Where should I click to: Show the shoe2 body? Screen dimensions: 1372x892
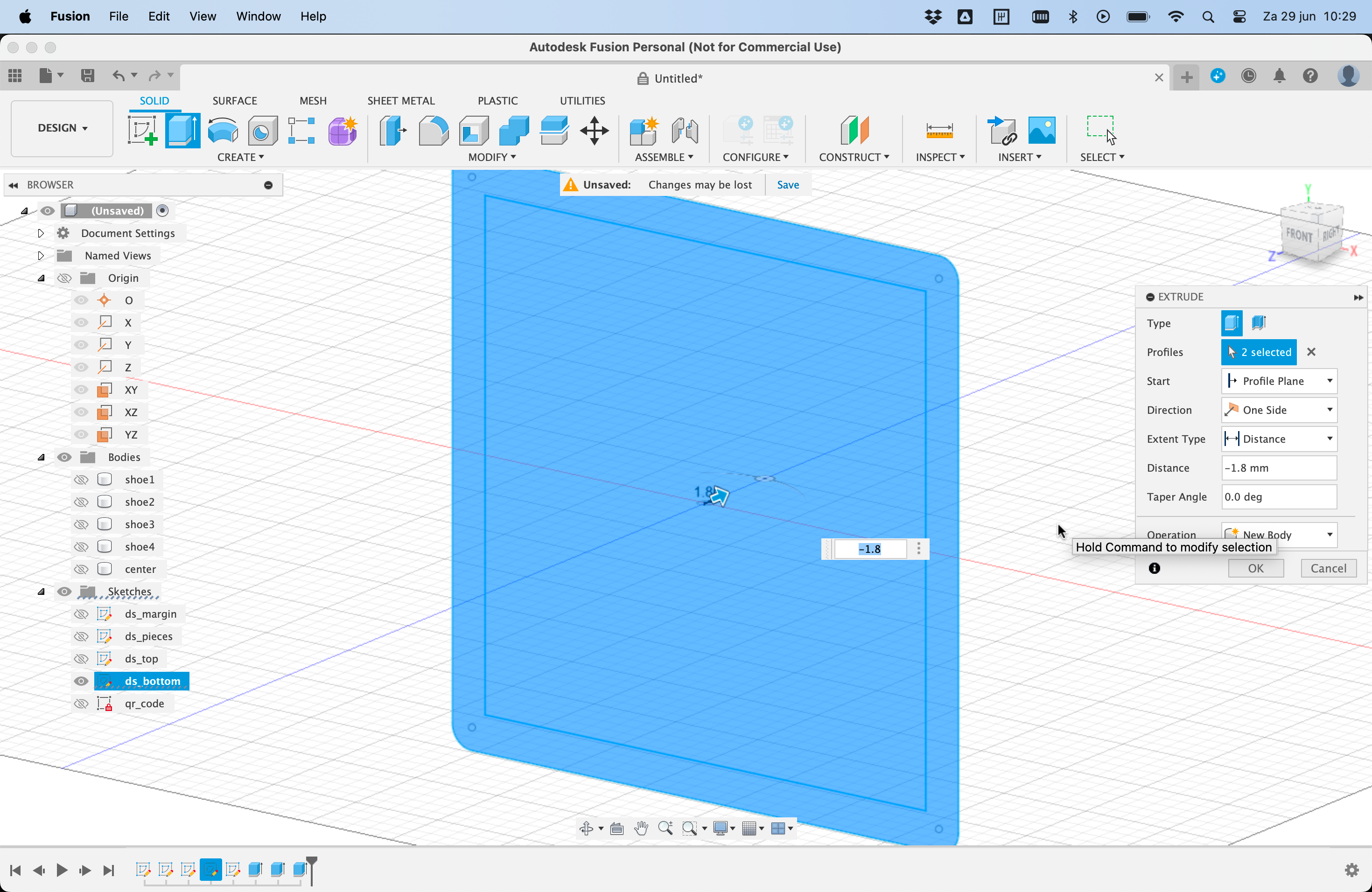click(81, 502)
